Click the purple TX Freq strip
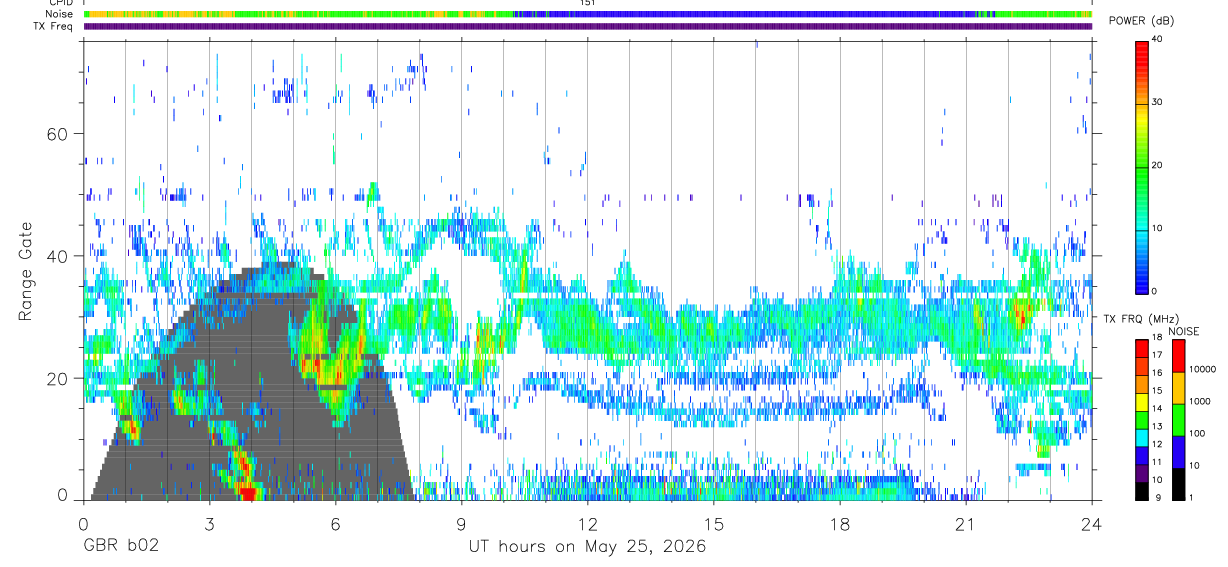 click(x=588, y=26)
